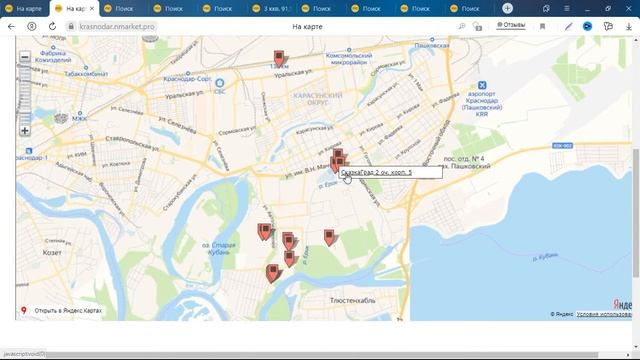Click the airport Краснодар Пашковский map icon
640x360 pixels.
pyautogui.click(x=482, y=85)
